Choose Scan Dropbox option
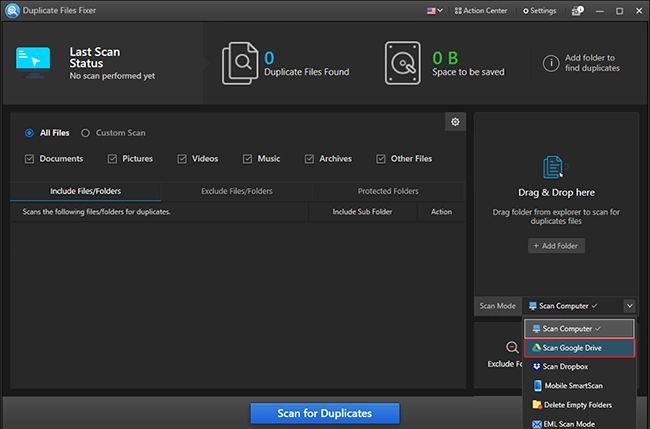650x429 pixels. (579, 366)
